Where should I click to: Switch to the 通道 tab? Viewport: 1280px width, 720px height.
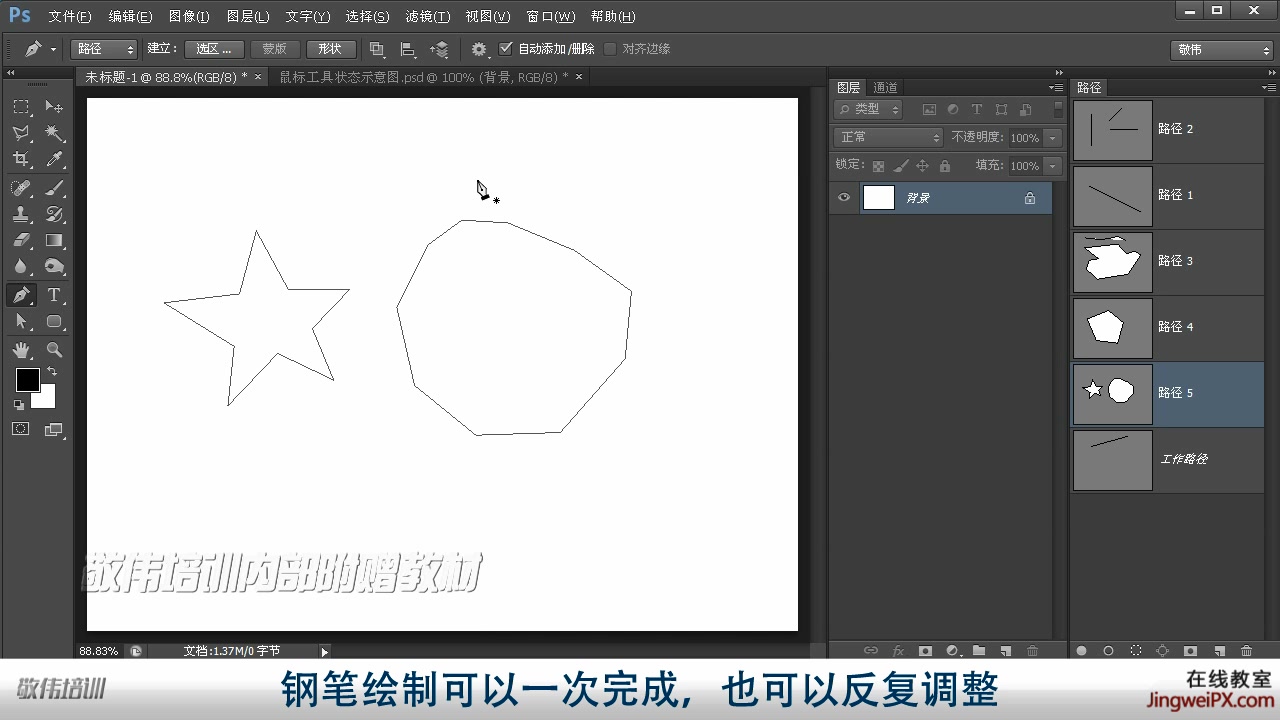coord(884,87)
